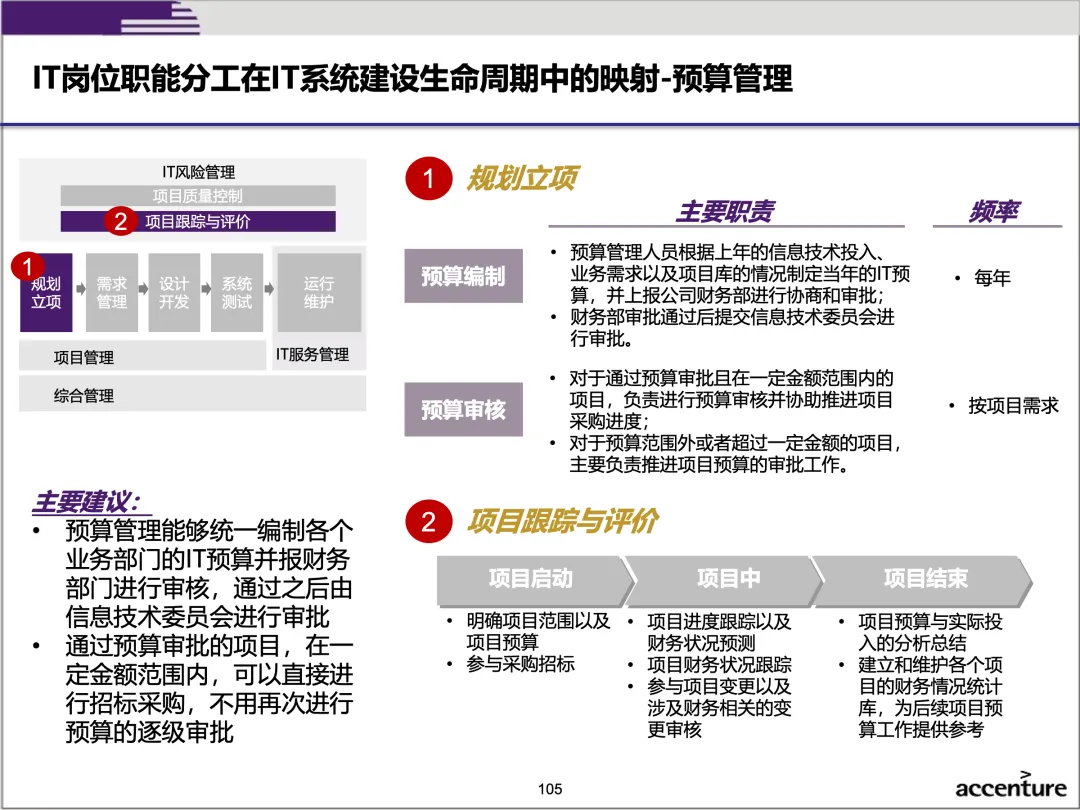Viewport: 1080px width, 810px height.
Task: Click the page number 105
Action: click(x=550, y=789)
